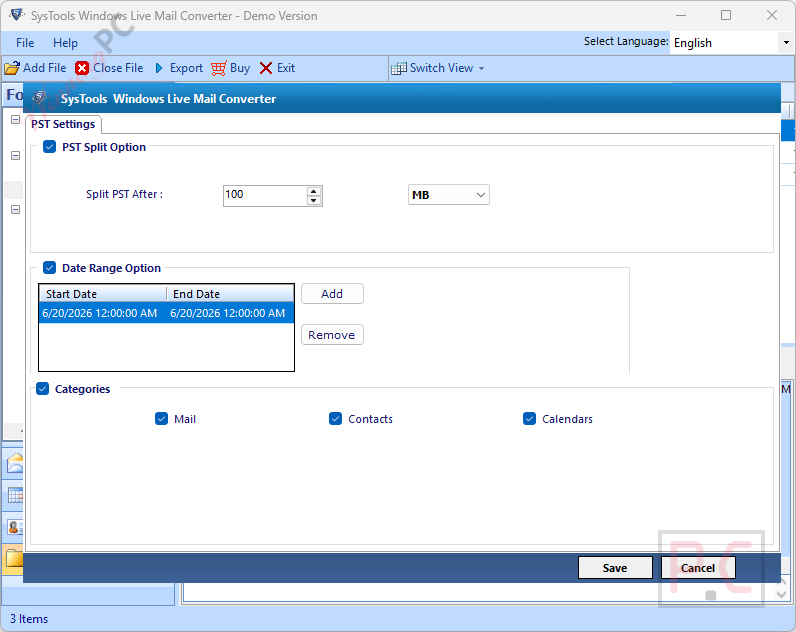
Task: Uncheck the Date Range Option checkbox
Action: [49, 268]
